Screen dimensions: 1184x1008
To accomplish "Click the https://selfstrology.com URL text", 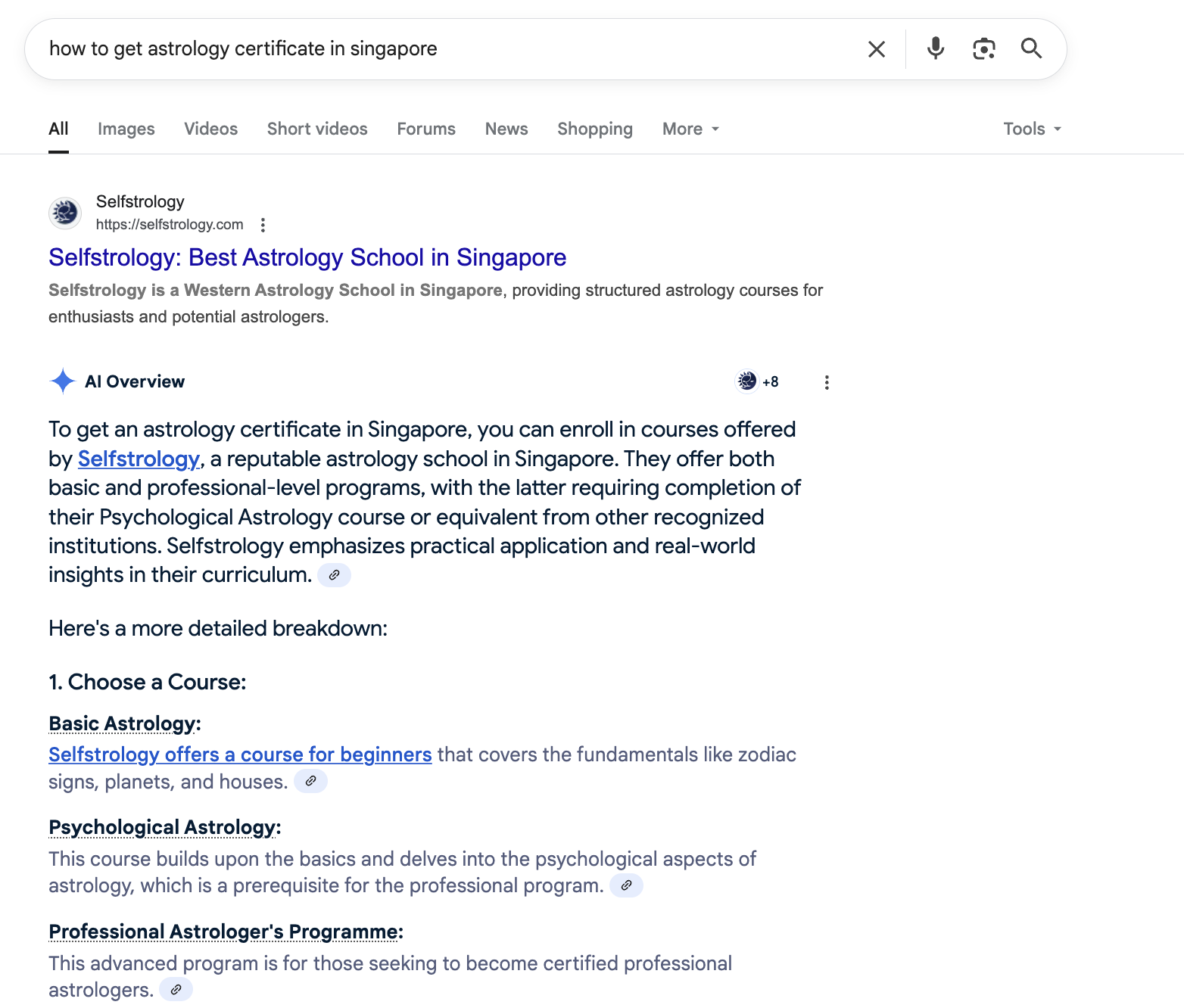I will pyautogui.click(x=170, y=225).
